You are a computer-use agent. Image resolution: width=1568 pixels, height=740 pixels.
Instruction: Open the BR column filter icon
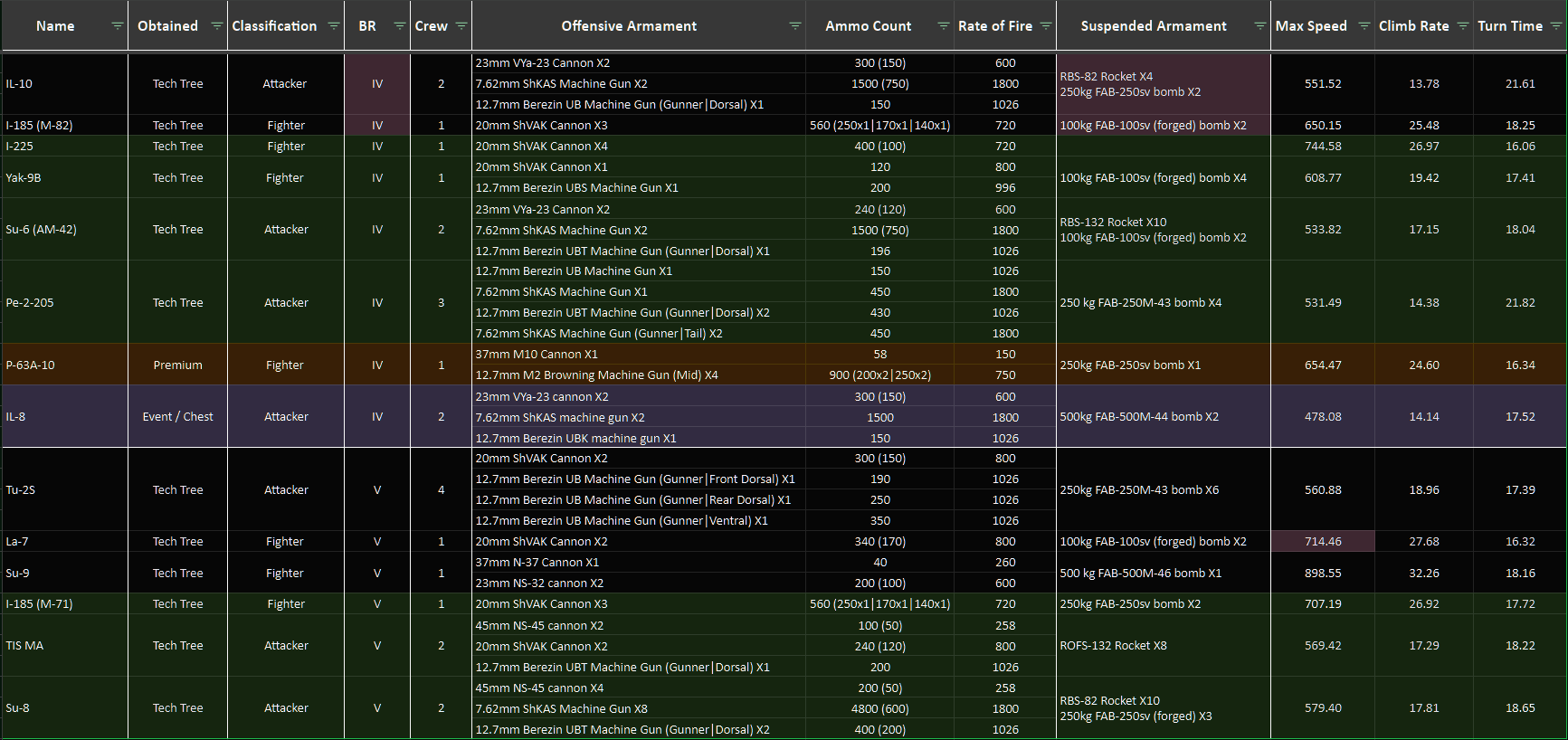pyautogui.click(x=399, y=26)
